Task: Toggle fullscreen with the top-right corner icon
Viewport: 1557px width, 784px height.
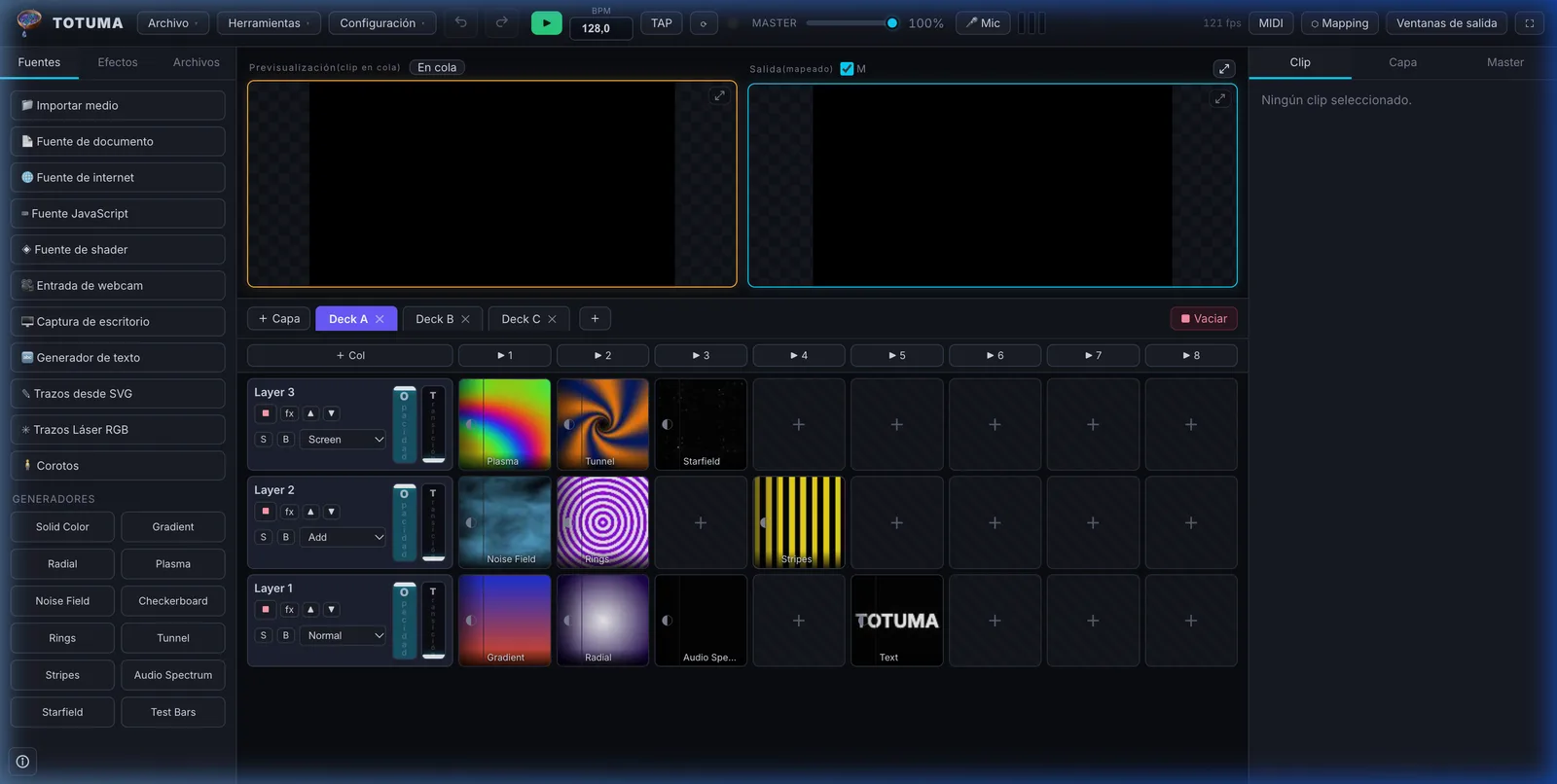Action: [1530, 23]
